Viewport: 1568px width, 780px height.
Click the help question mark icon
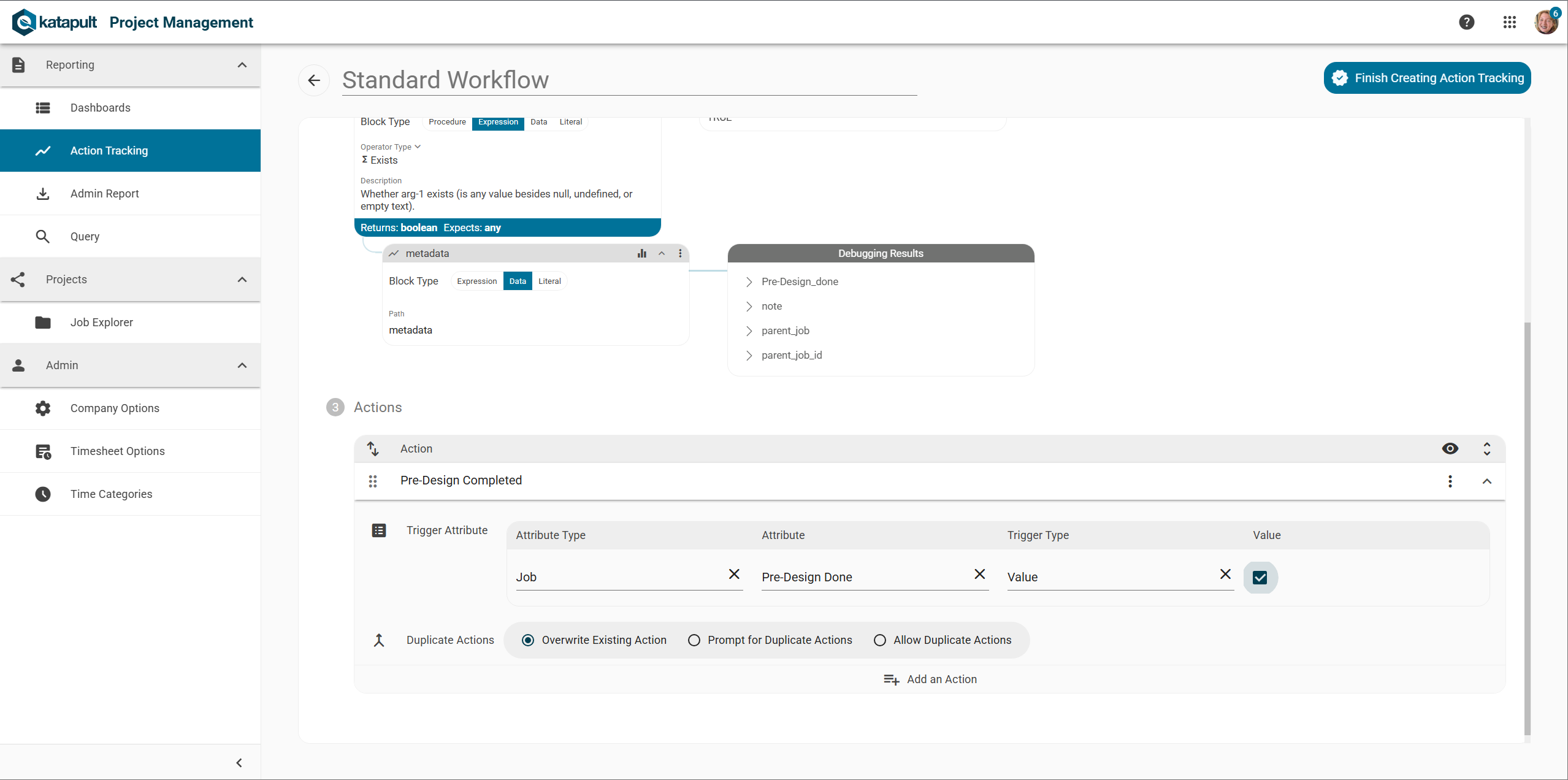(1466, 23)
